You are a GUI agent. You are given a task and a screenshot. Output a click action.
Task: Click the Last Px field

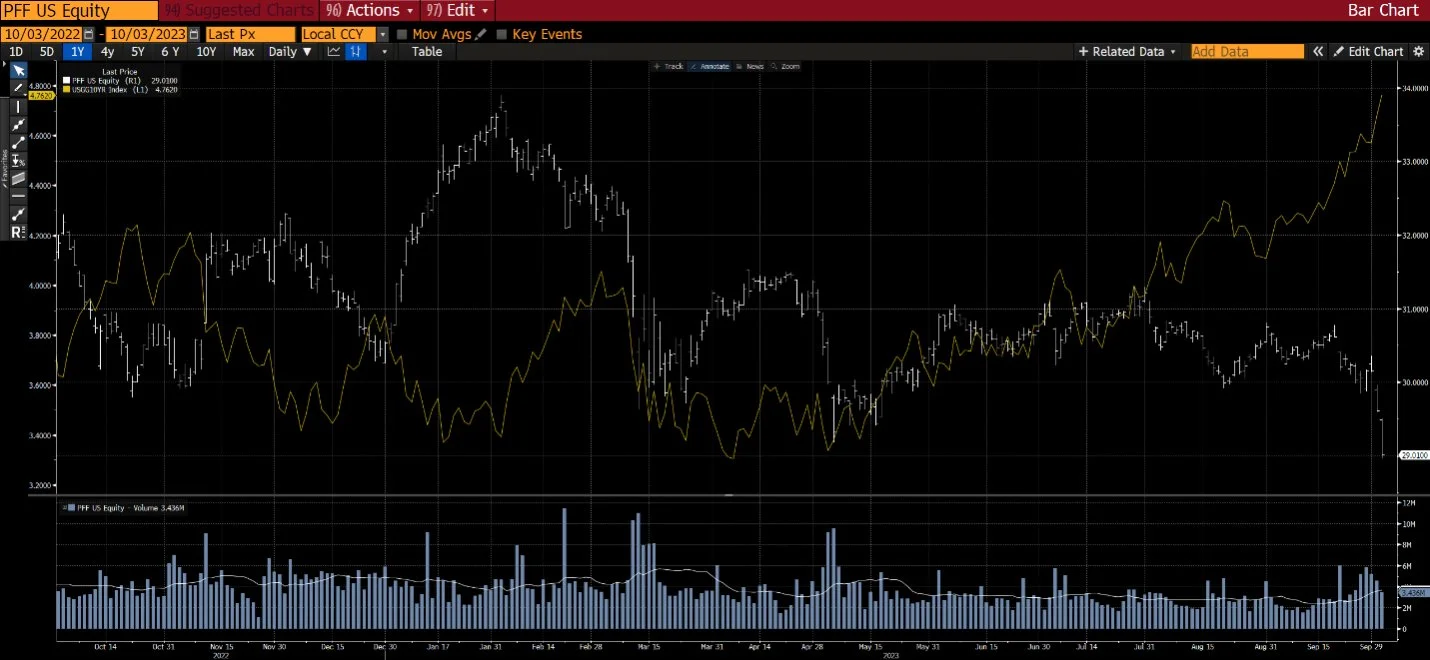coord(250,34)
